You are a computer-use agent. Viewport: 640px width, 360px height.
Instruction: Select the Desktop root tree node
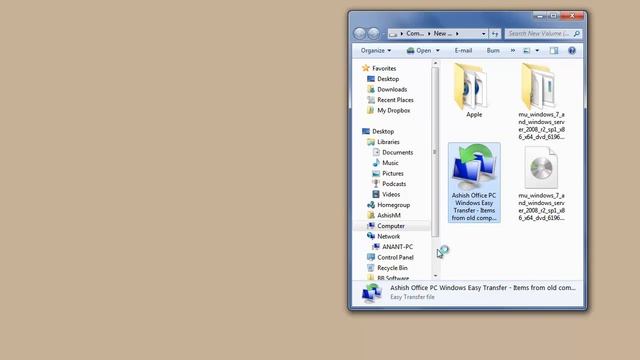383,131
